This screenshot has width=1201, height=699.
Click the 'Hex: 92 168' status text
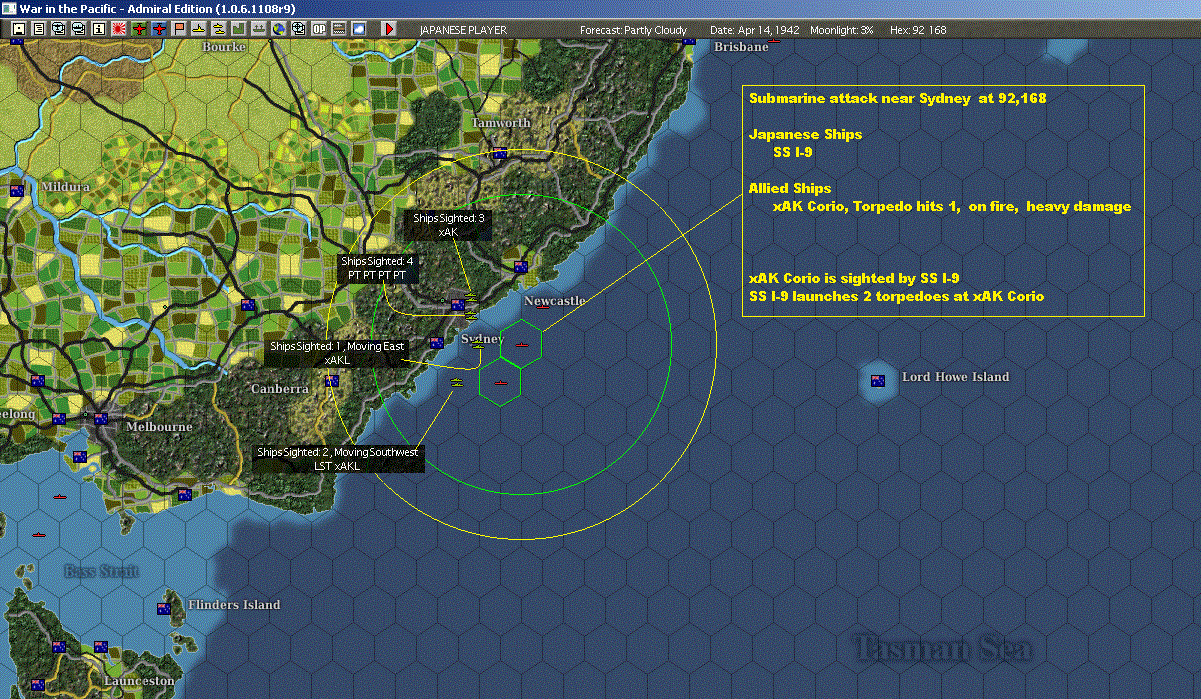click(918, 30)
